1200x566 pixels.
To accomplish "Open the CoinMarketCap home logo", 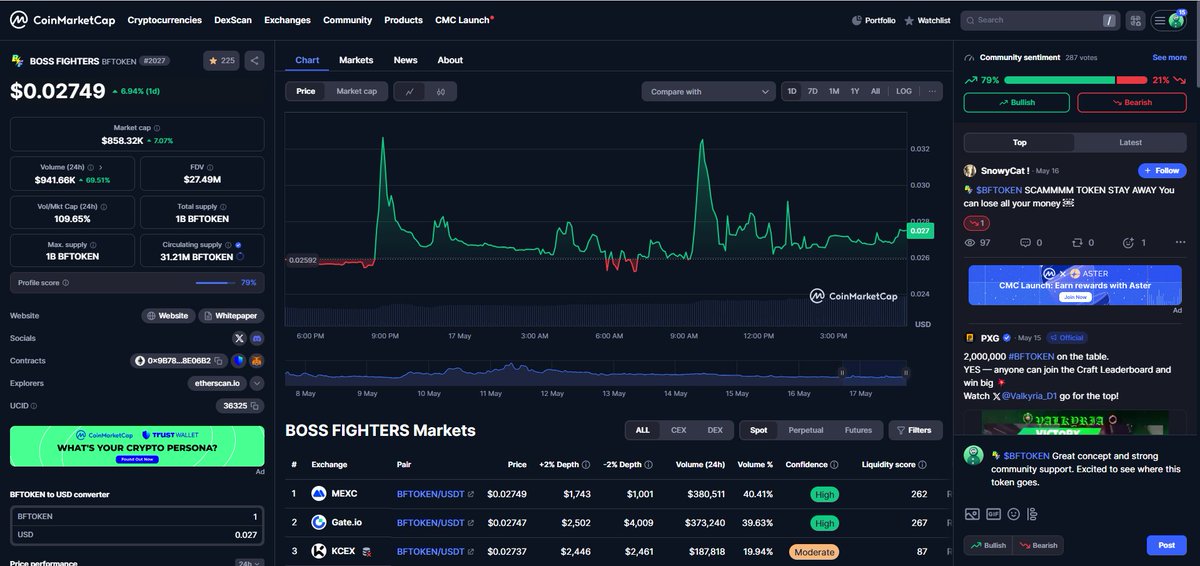I will coord(63,20).
